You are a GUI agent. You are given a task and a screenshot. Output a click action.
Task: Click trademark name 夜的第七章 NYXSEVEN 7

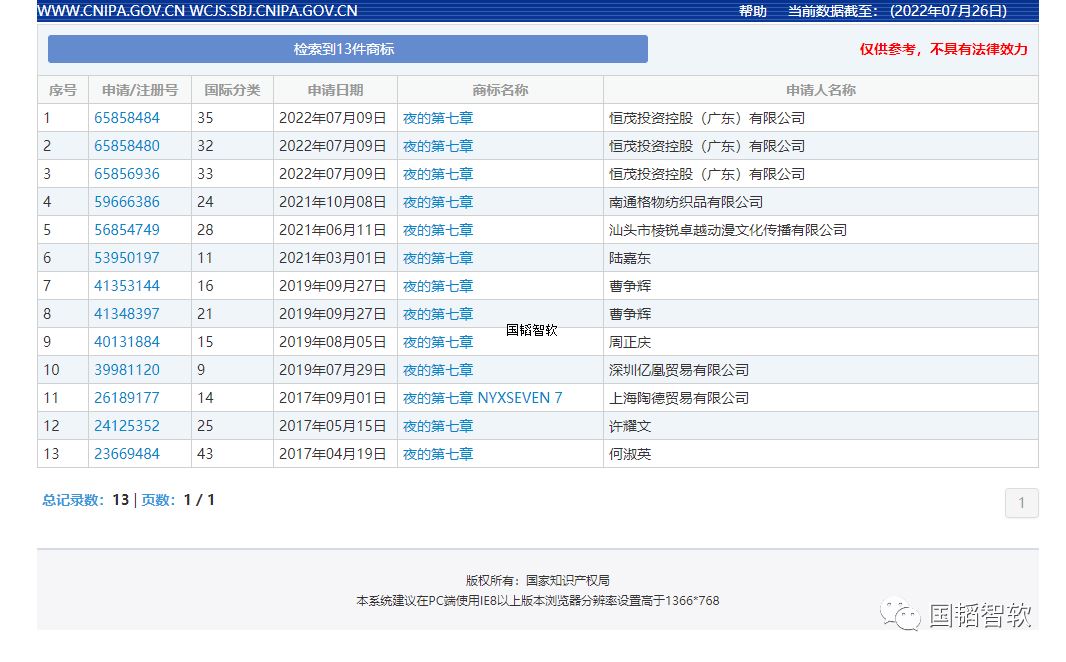click(x=483, y=398)
